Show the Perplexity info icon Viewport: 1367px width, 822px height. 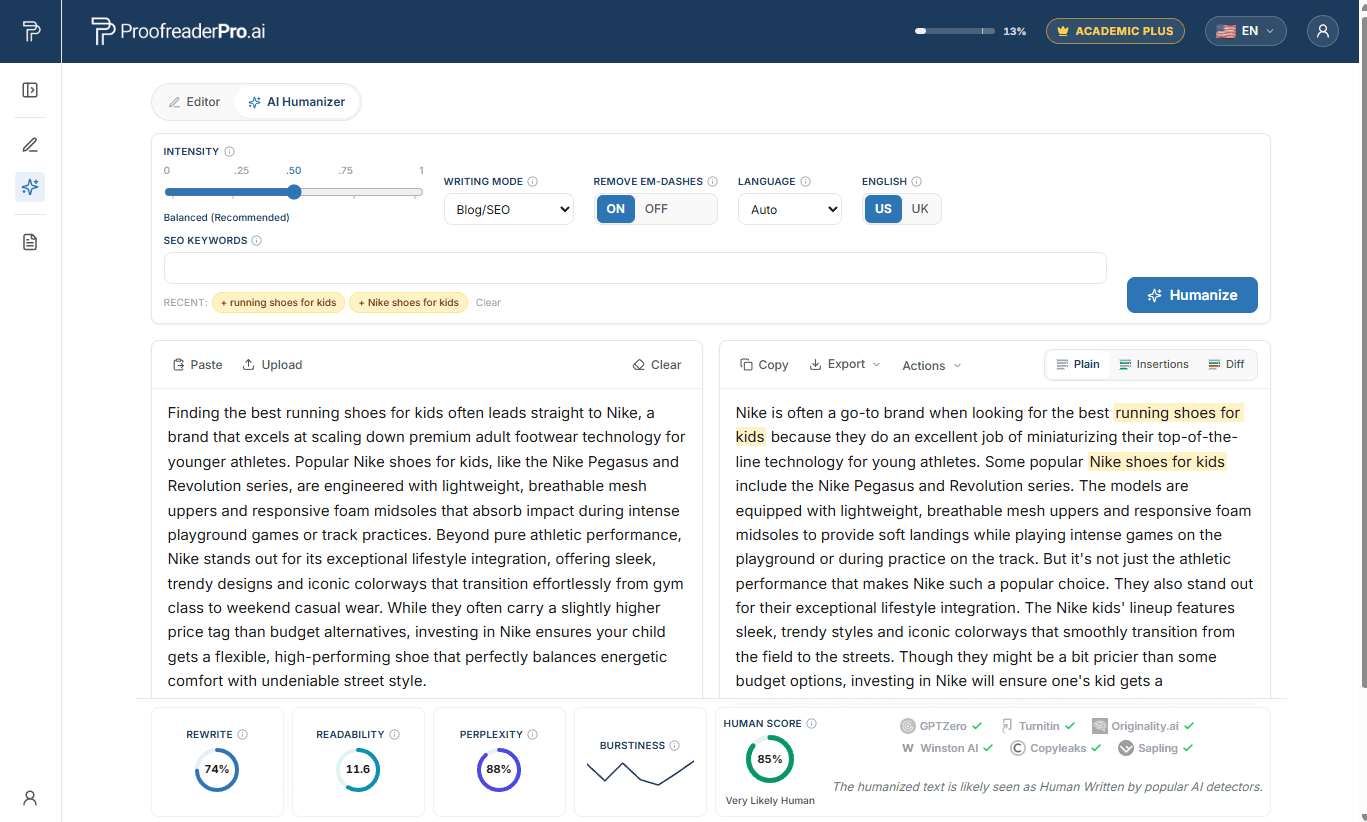(x=532, y=735)
